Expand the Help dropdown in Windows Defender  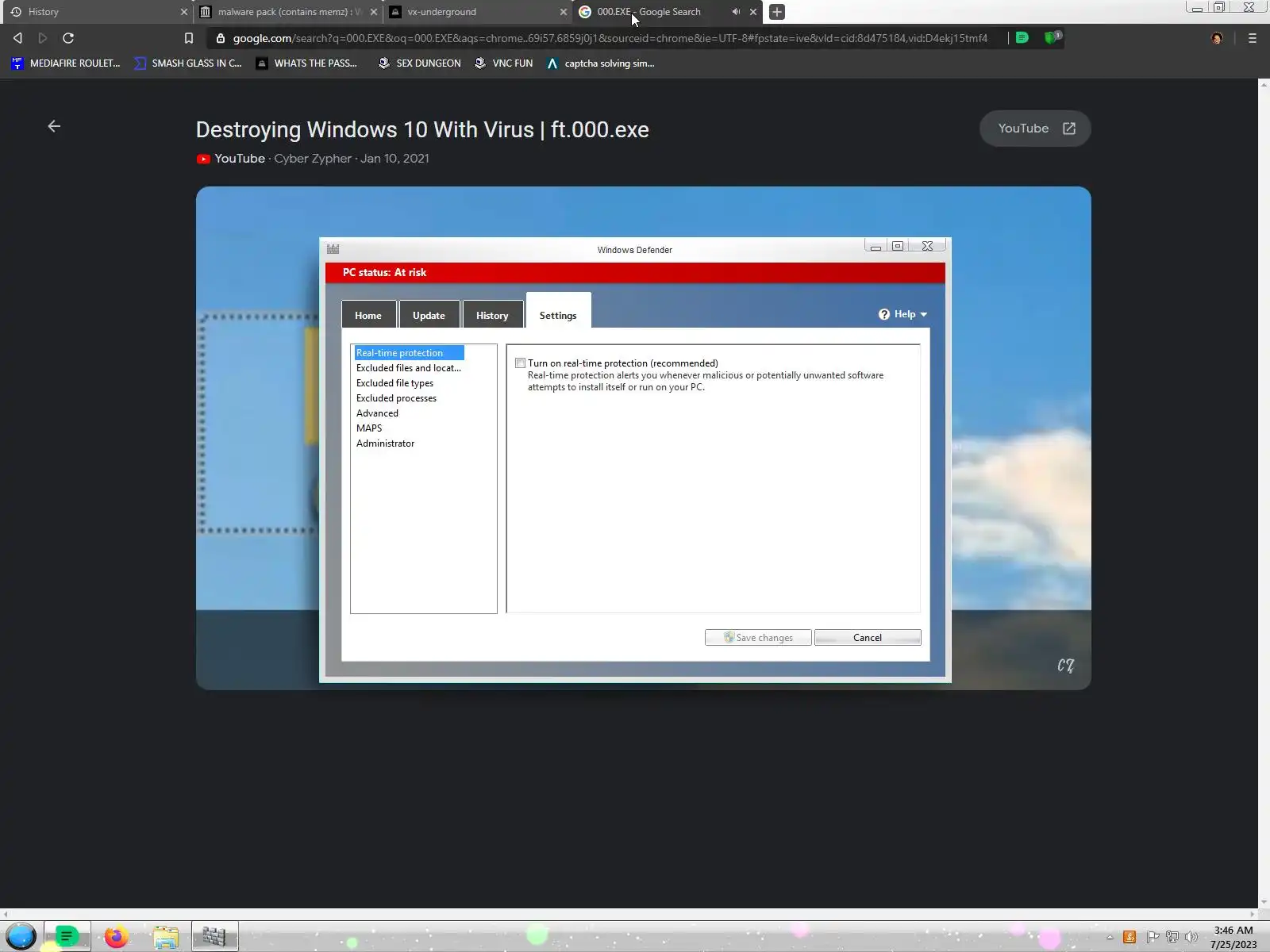coord(903,314)
